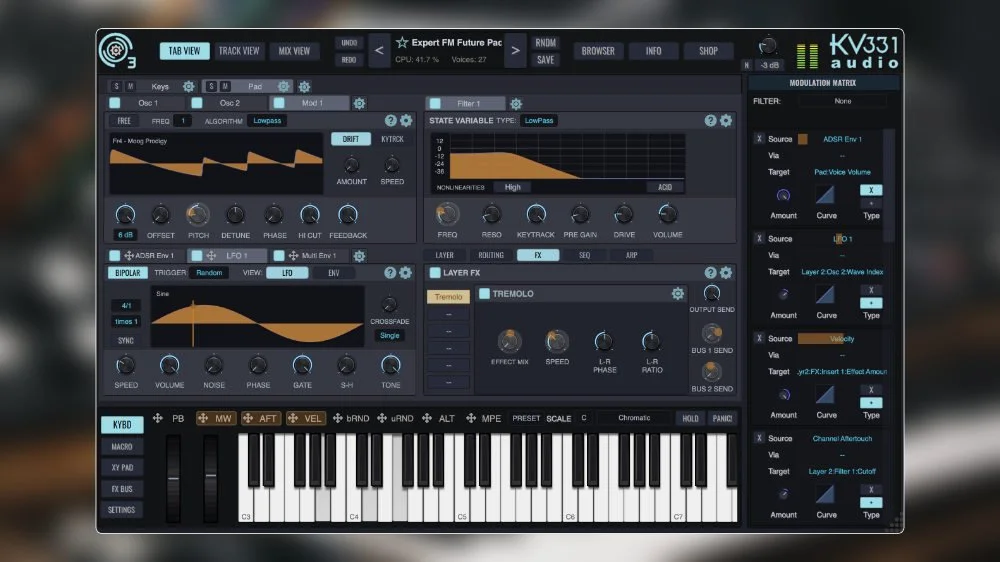The width and height of the screenshot is (1000, 562).
Task: Click Curve shape icon for LFO 1 row
Action: coord(825,294)
